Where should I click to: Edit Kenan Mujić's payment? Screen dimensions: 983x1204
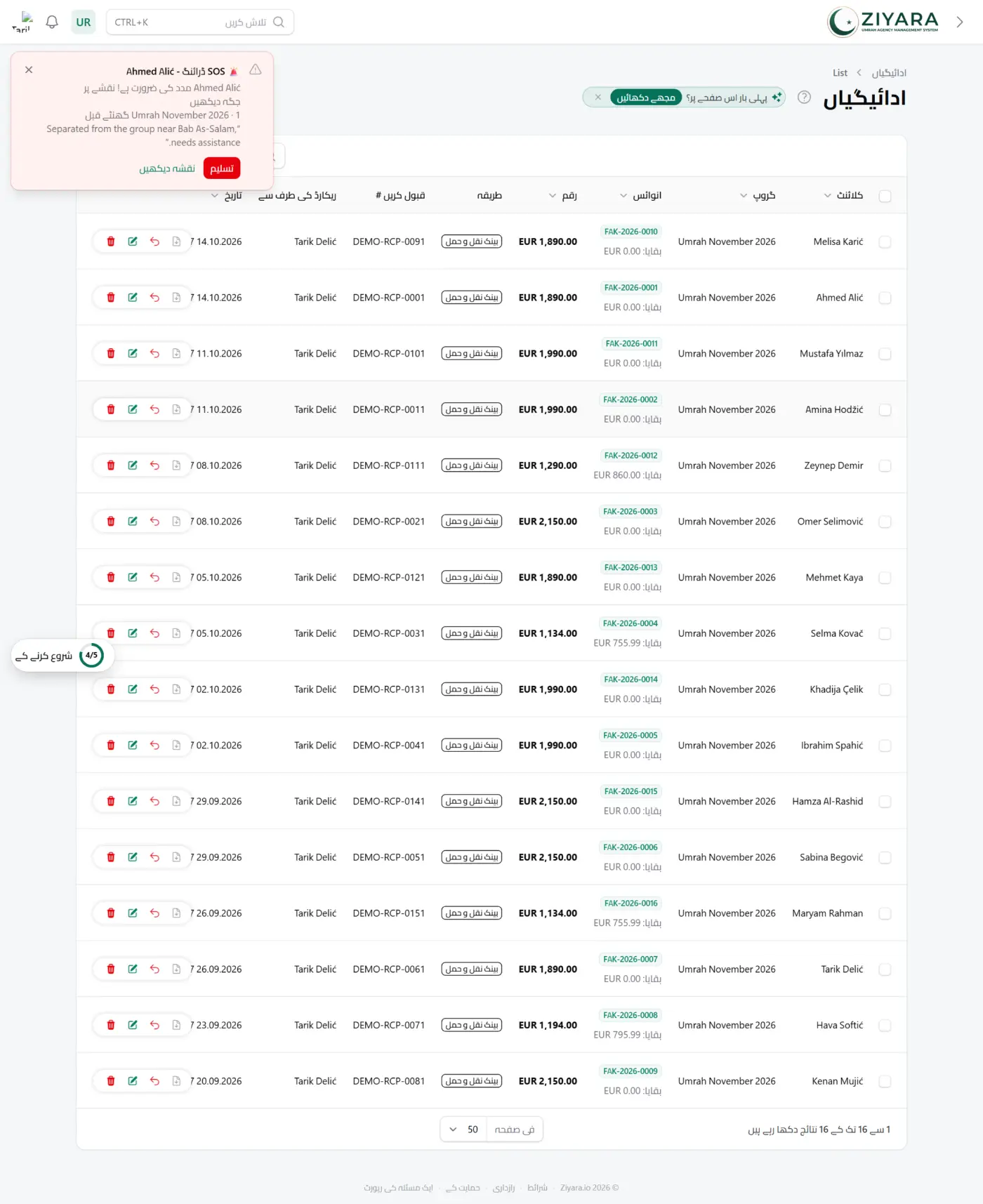133,1081
